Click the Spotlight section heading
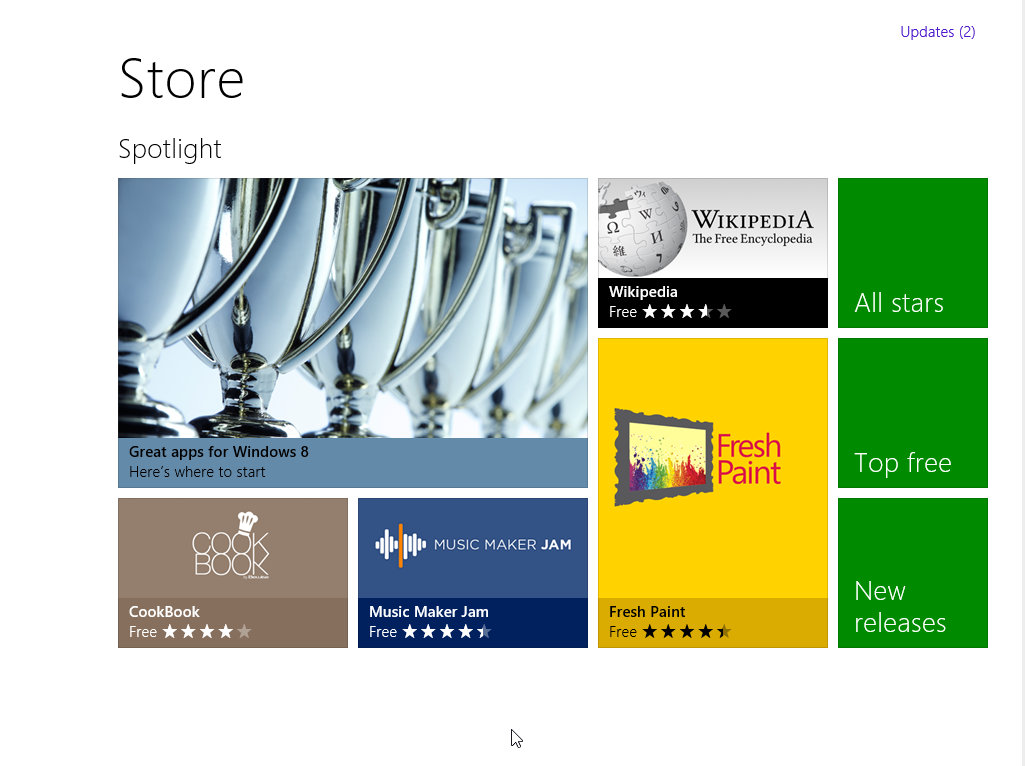Viewport: 1025px width, 766px height. [x=170, y=149]
